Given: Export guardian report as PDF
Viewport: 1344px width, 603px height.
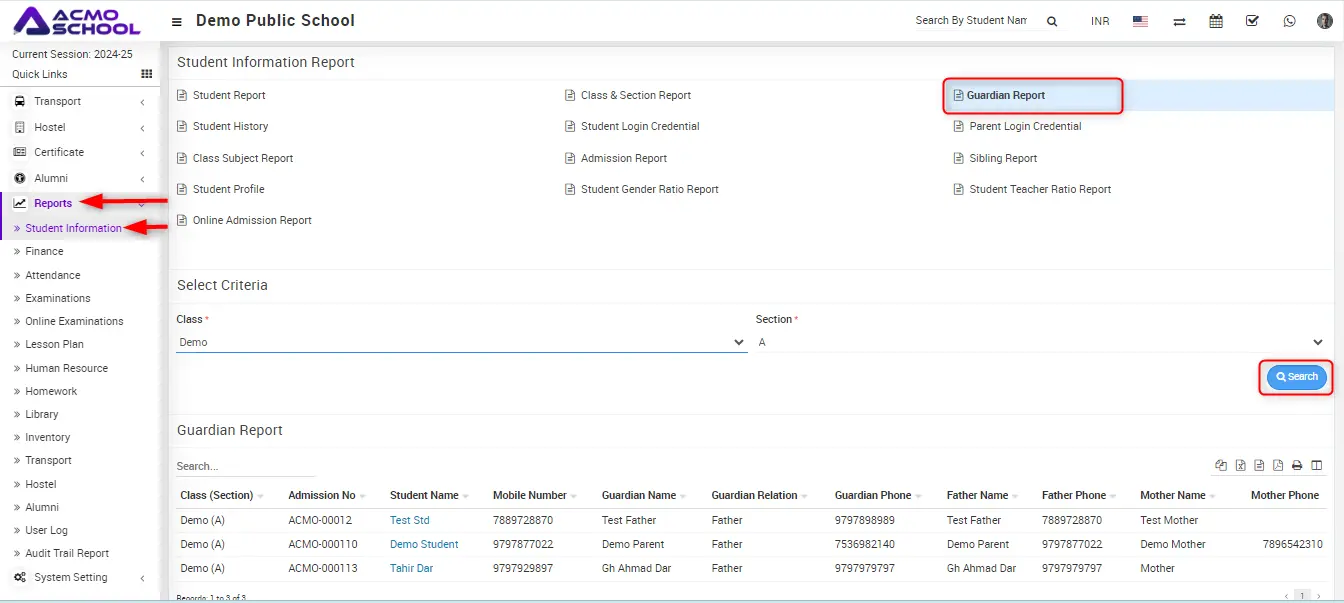Looking at the screenshot, I should point(1278,465).
